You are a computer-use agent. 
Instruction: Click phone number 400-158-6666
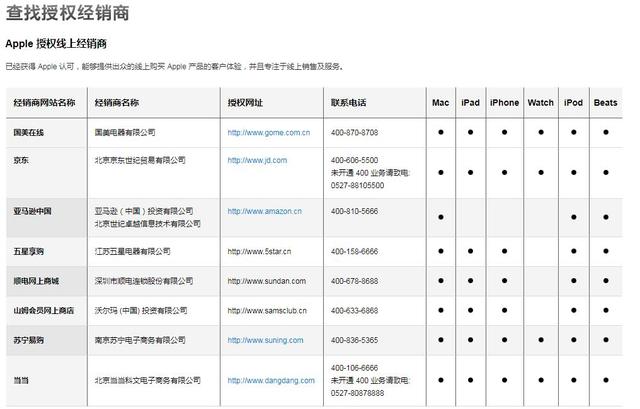tap(354, 252)
